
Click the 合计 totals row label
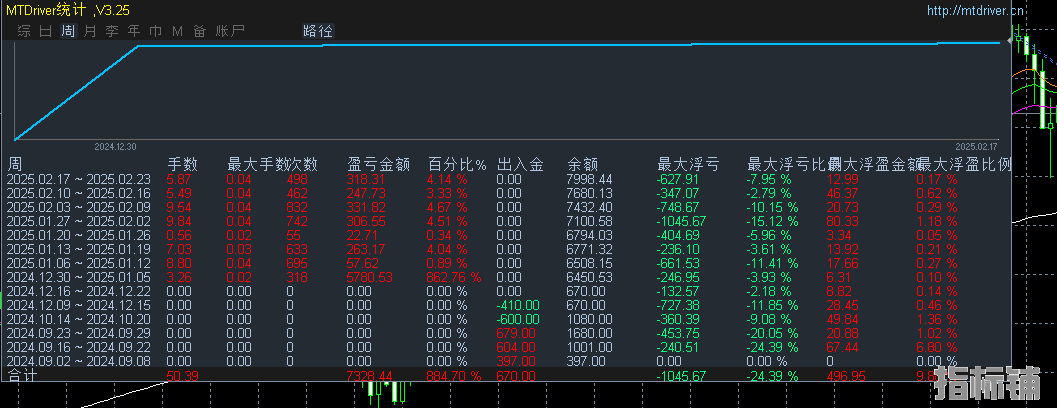20,375
